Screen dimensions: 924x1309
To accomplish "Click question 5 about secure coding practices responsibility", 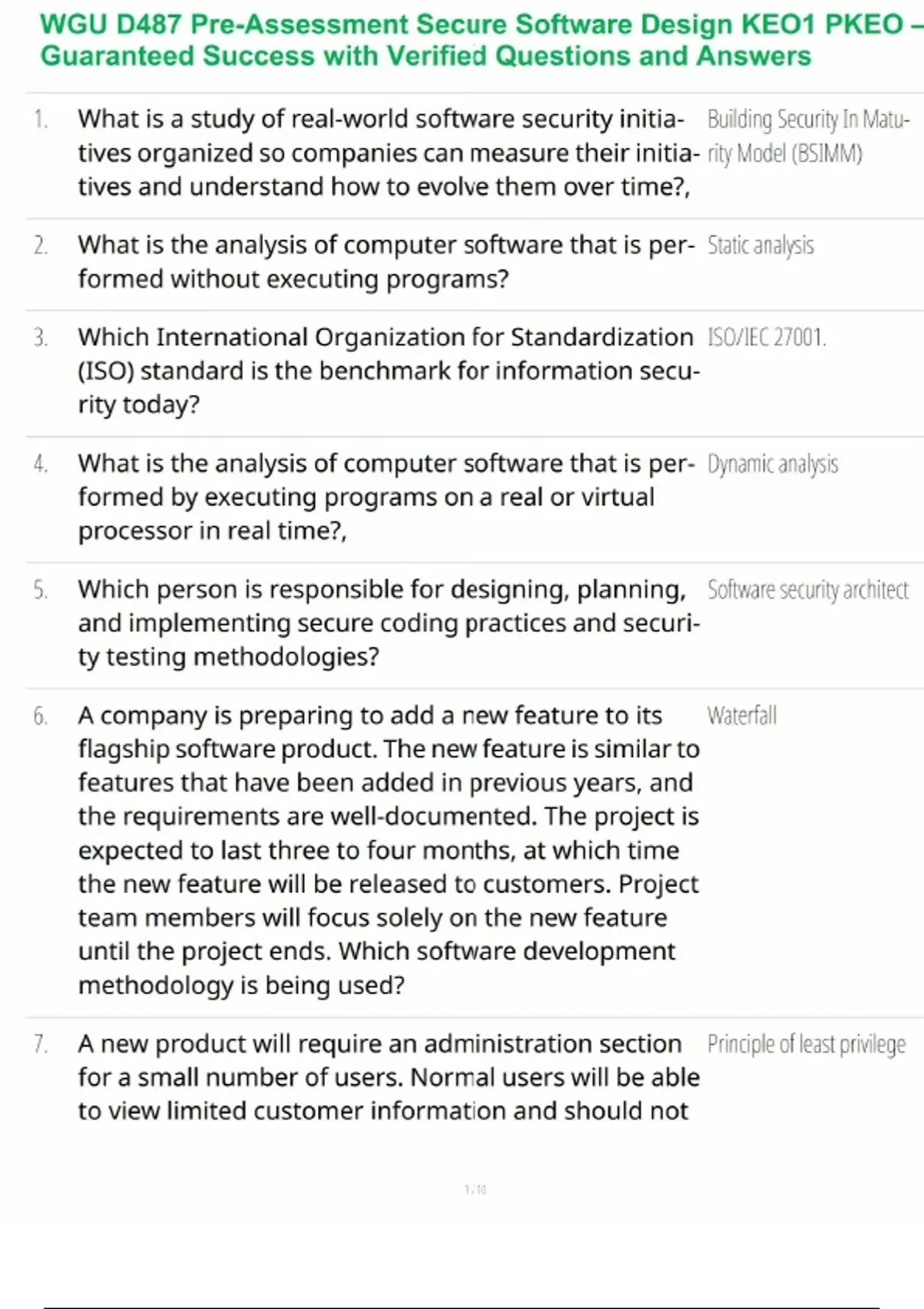I will pyautogui.click(x=385, y=623).
